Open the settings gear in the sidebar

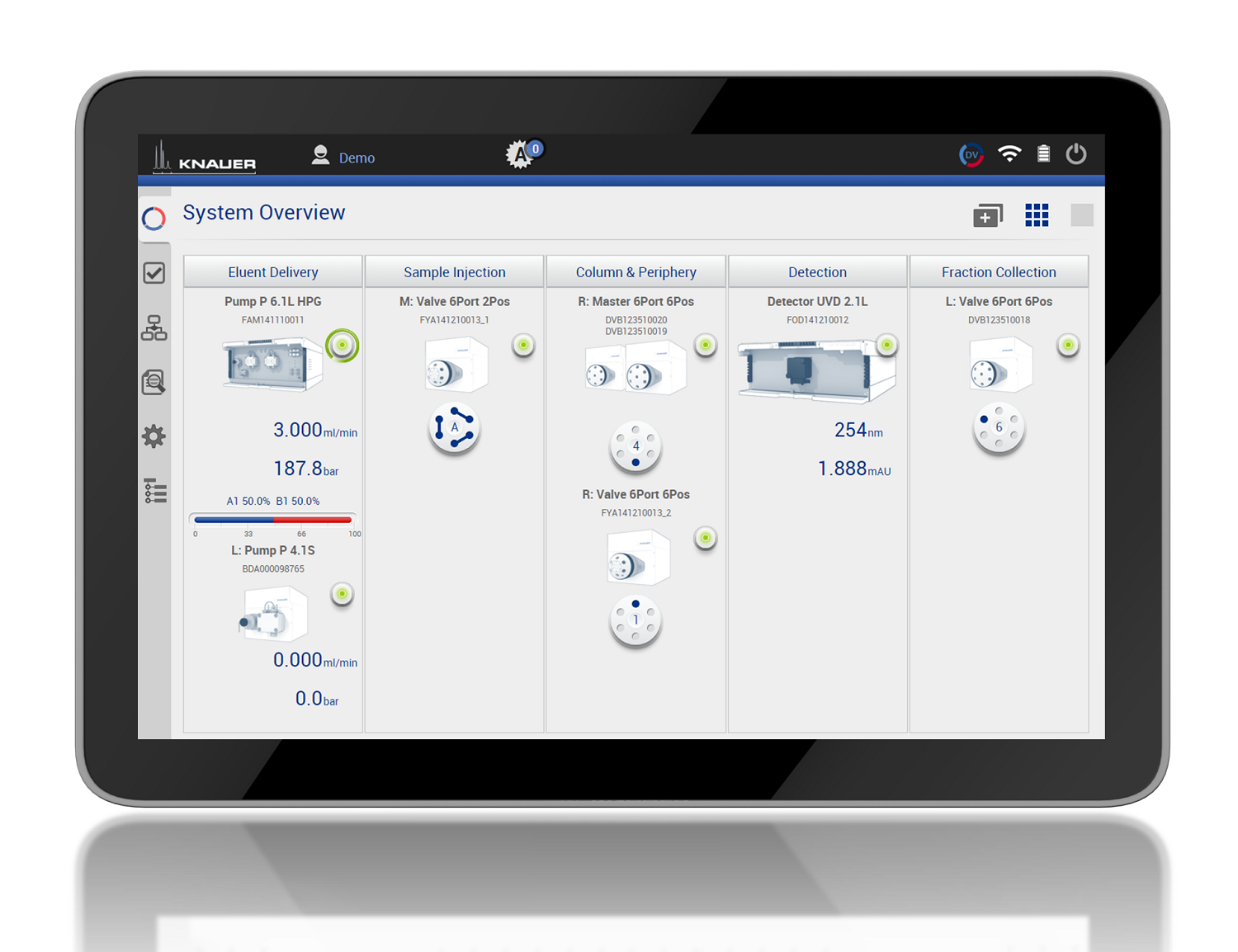[154, 436]
